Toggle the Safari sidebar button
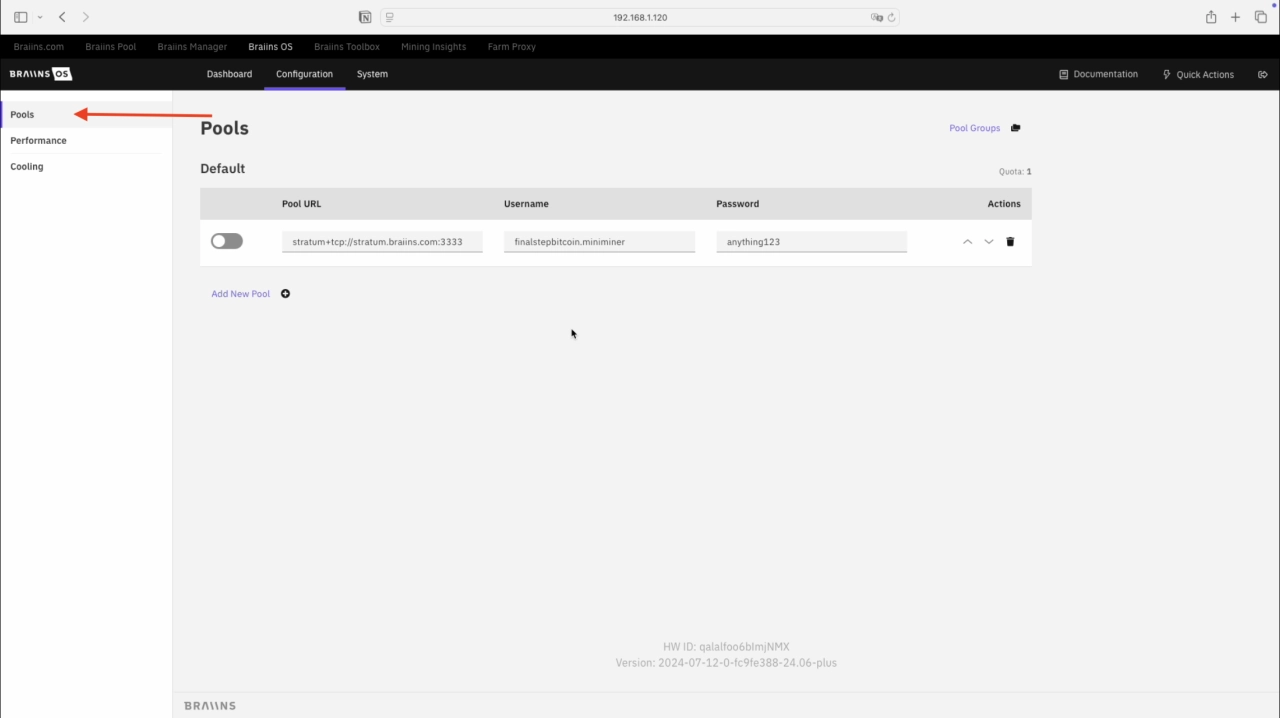 pos(20,17)
